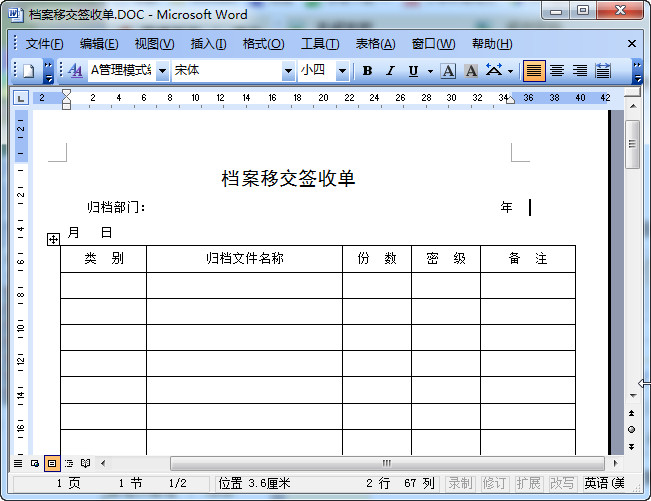Switch to Outline view icon
The image size is (651, 501).
tap(69, 463)
